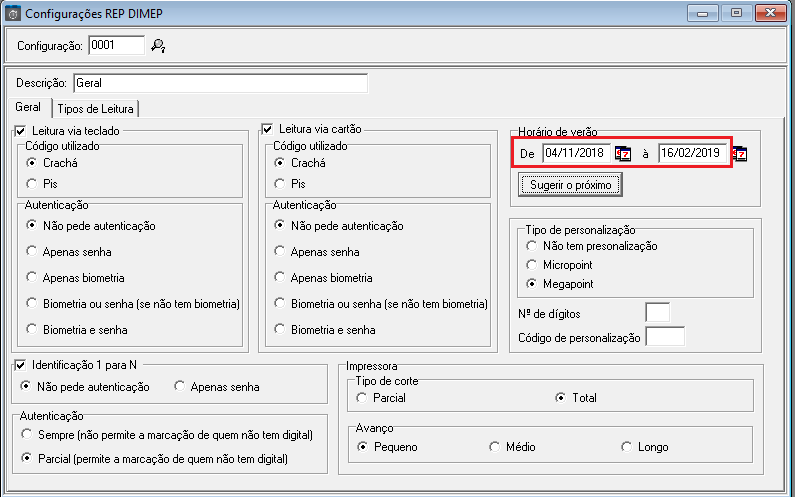Toggle the Leitura via teclado checkbox
Image resolution: width=795 pixels, height=497 pixels.
(20, 130)
